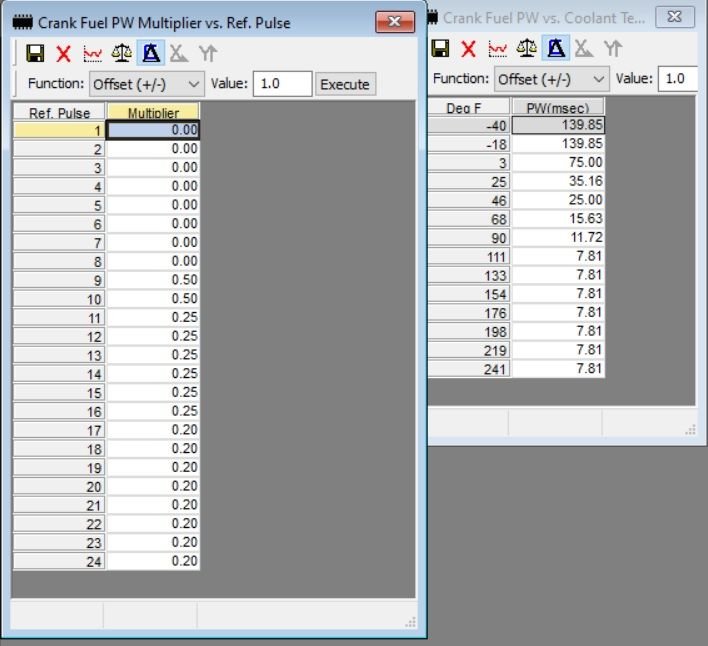
Task: Click the Execute button
Action: [x=345, y=84]
